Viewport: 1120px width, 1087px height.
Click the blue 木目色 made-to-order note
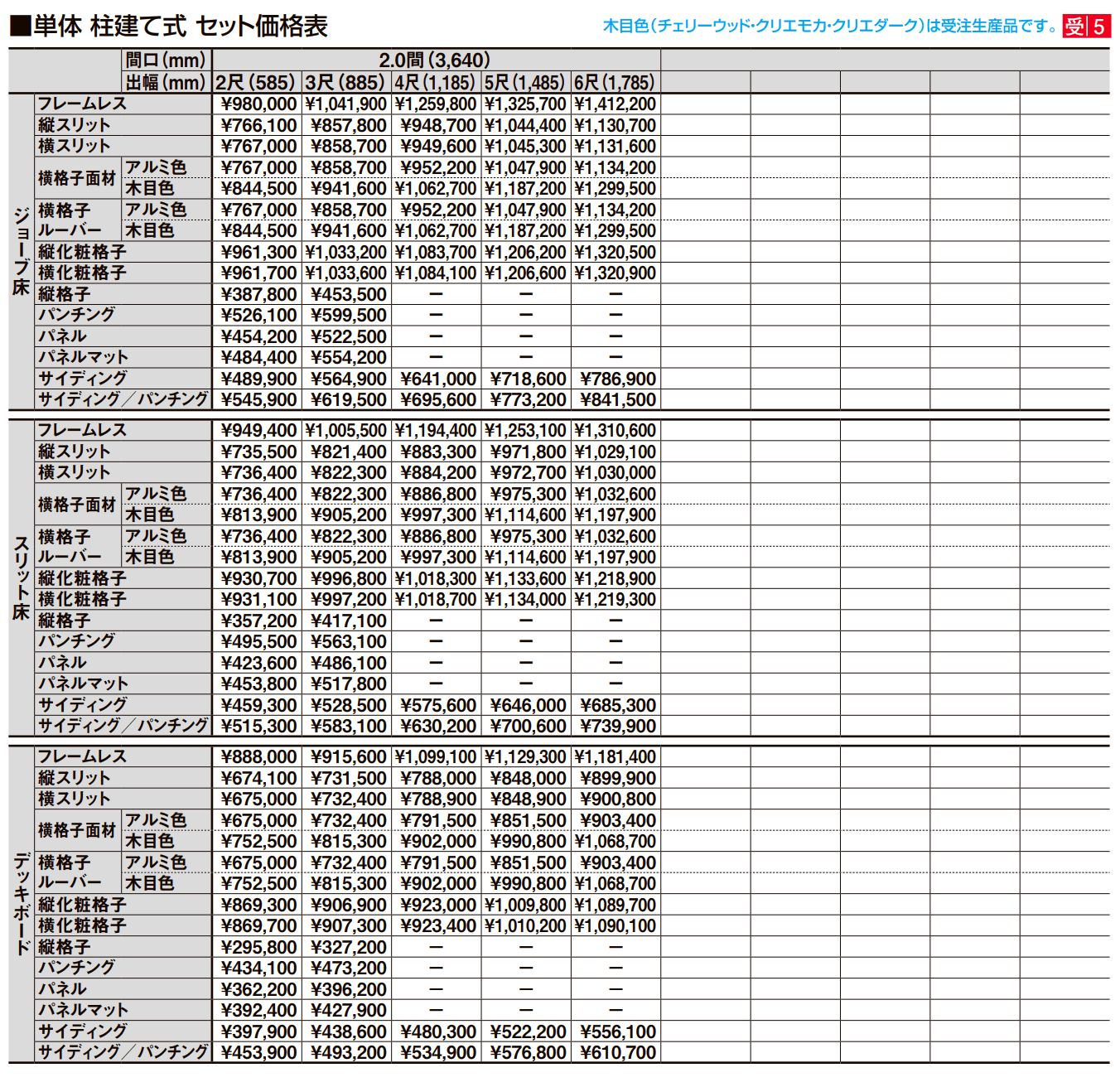point(830,27)
